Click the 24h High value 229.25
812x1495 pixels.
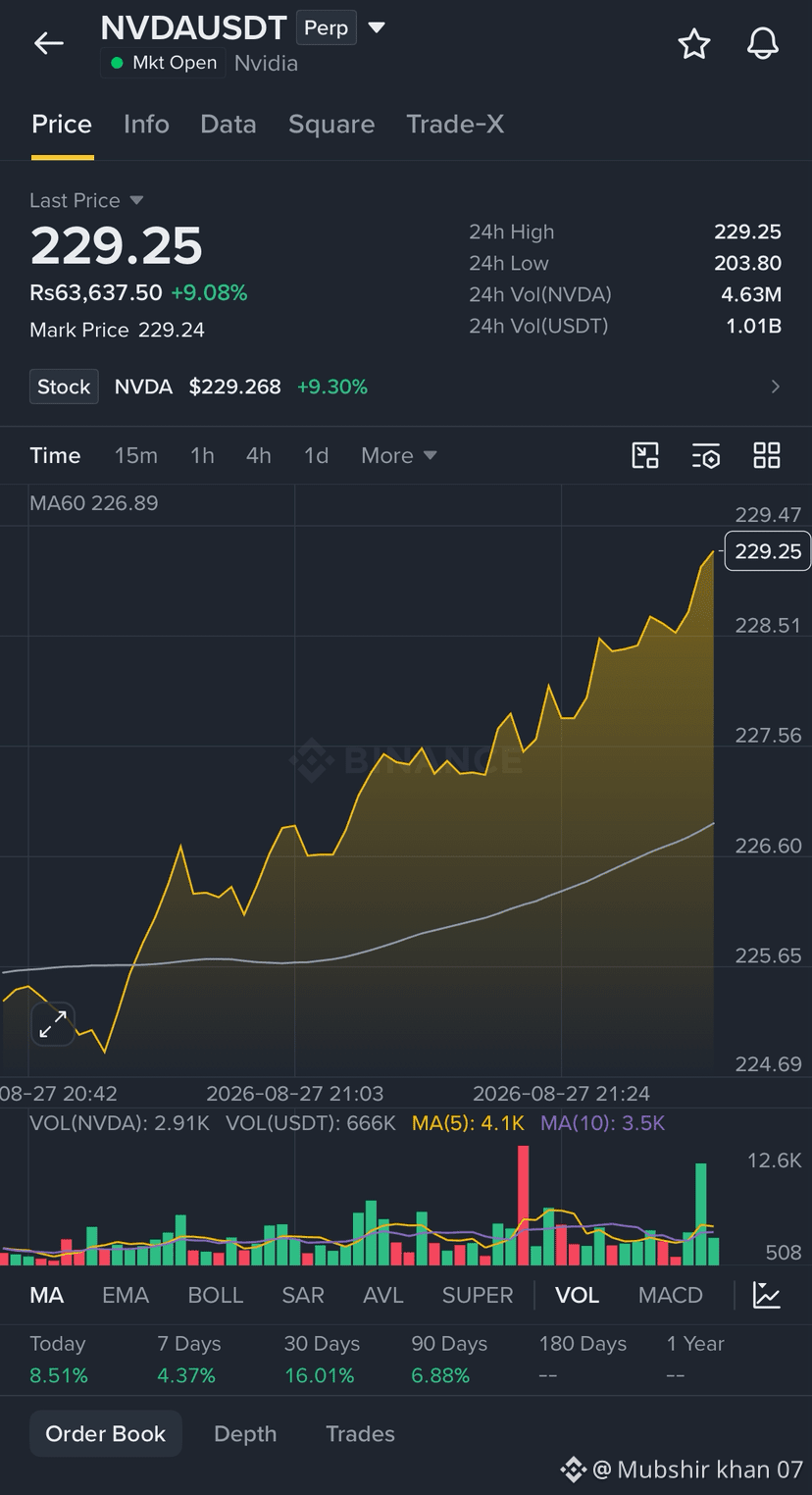coord(747,232)
